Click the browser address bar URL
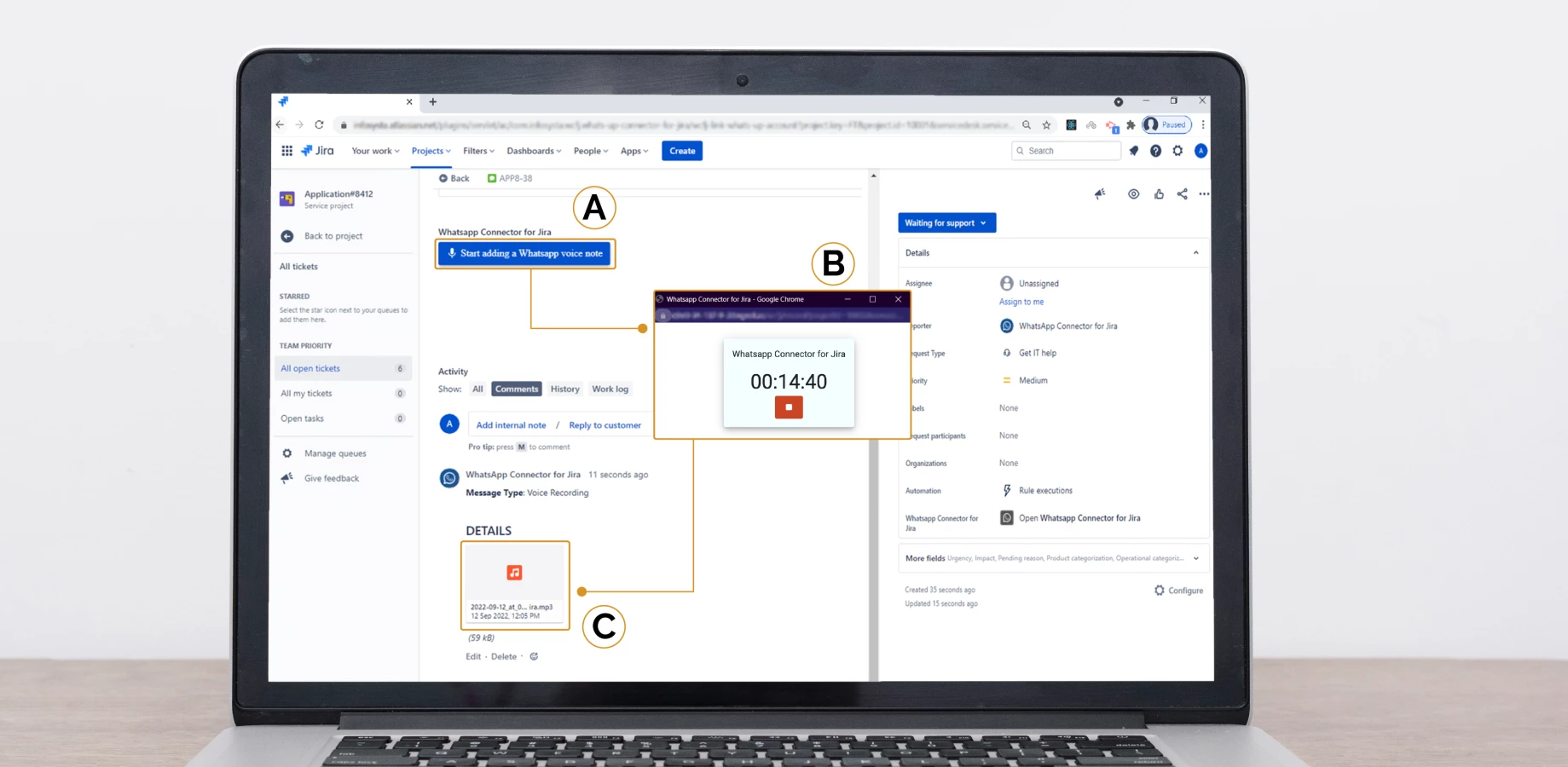The width and height of the screenshot is (1568, 767). click(x=682, y=124)
